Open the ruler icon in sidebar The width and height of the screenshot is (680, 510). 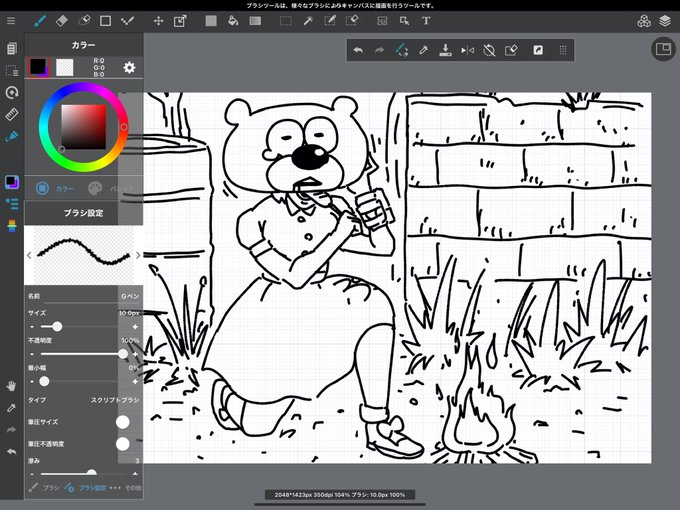pos(12,114)
